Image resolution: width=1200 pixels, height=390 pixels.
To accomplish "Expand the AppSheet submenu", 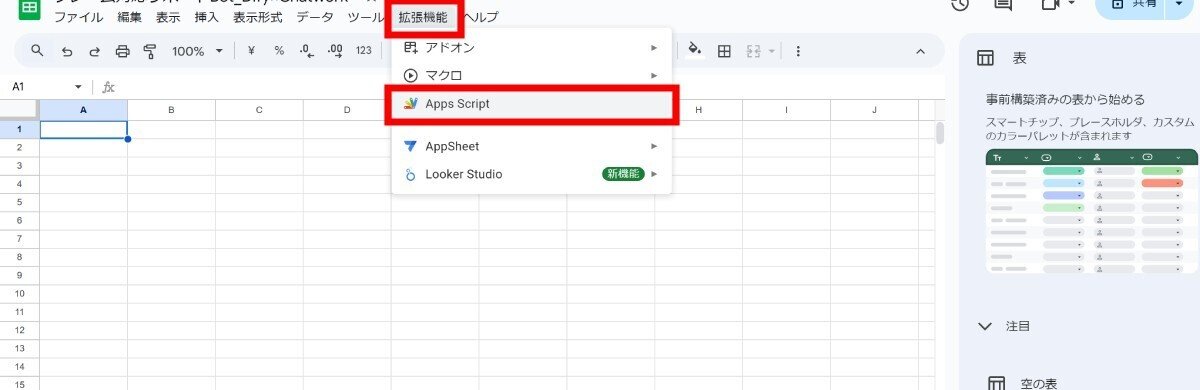I will pyautogui.click(x=531, y=146).
